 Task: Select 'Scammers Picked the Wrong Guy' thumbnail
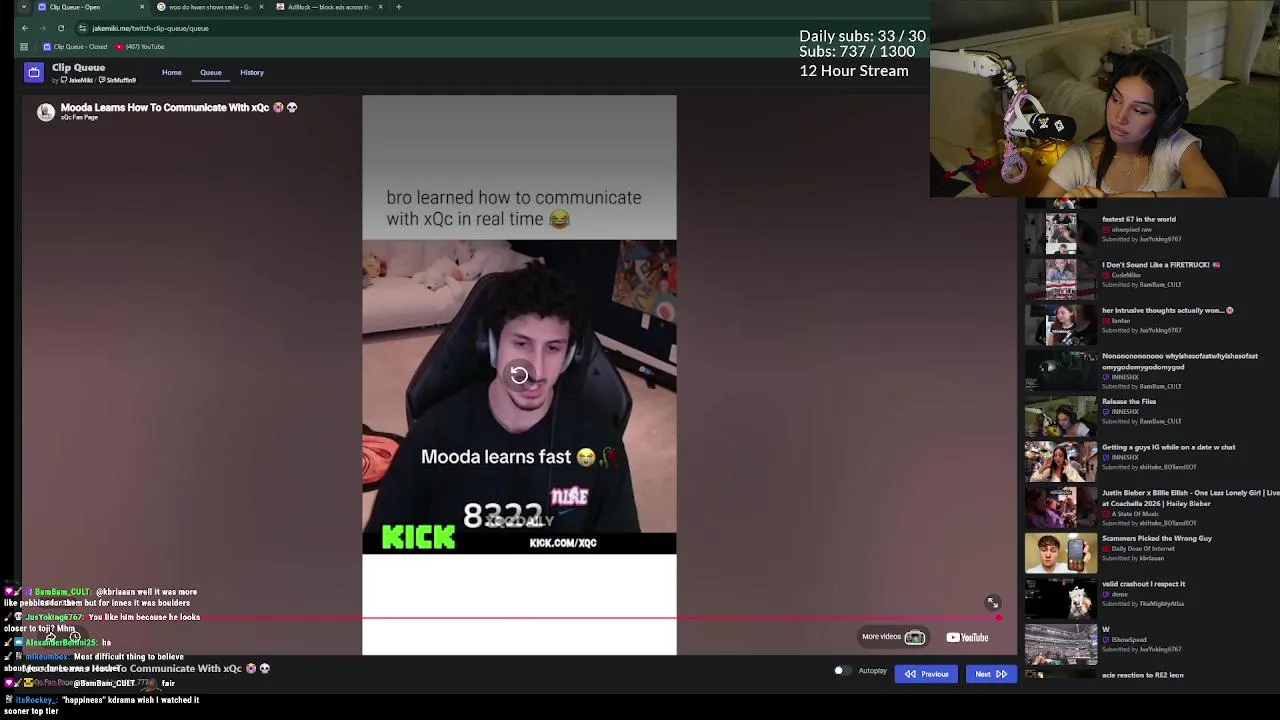pyautogui.click(x=1060, y=552)
